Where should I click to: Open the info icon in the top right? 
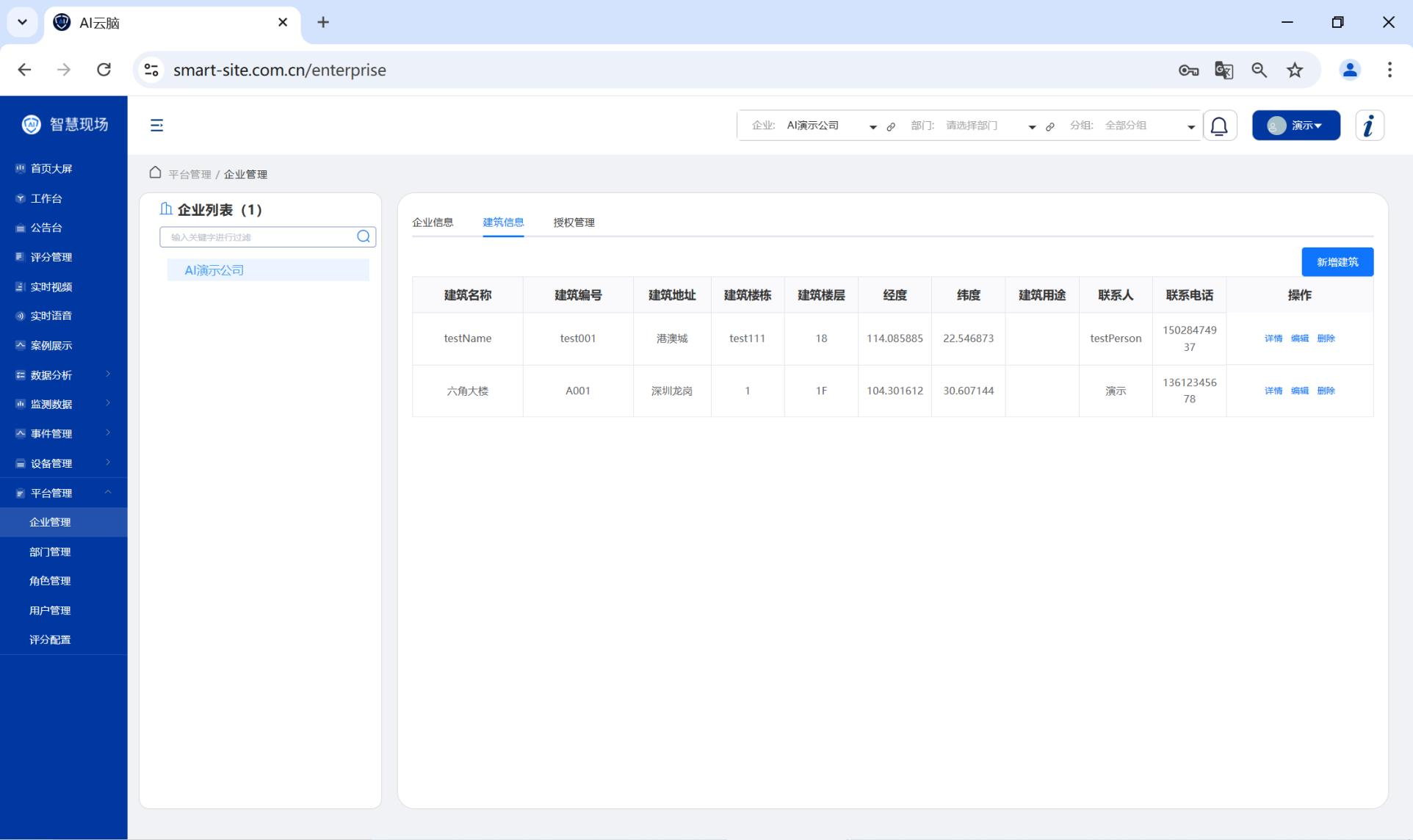click(x=1369, y=126)
